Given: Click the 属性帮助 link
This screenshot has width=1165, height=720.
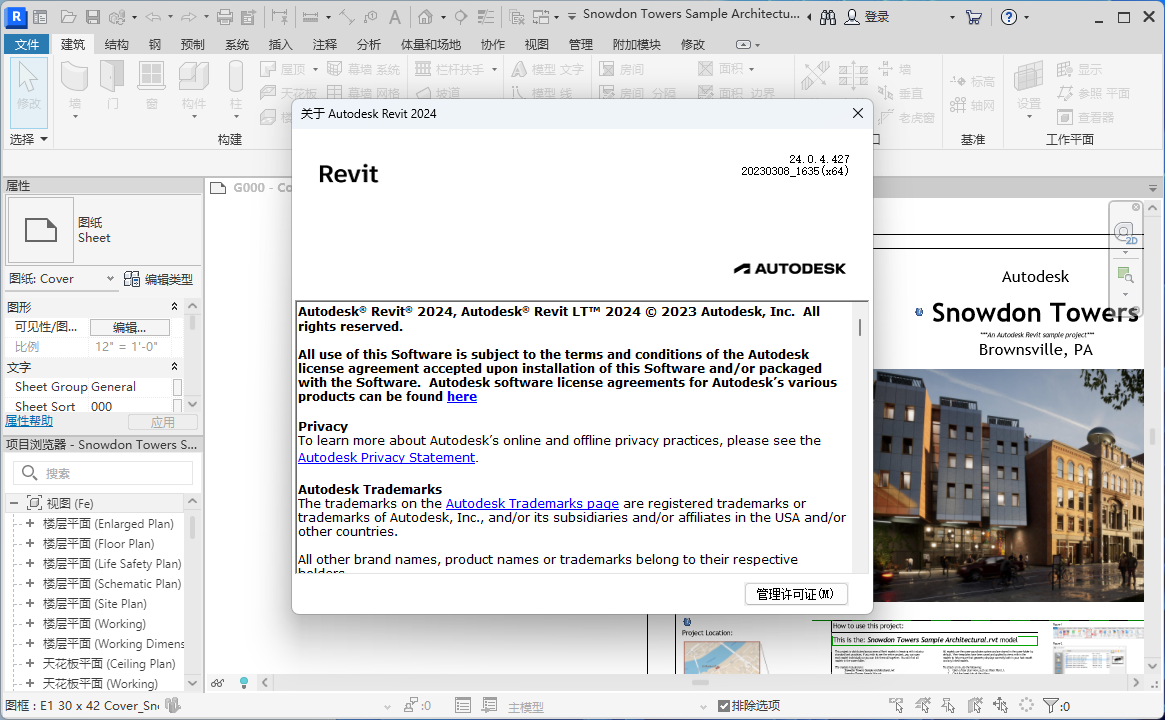Looking at the screenshot, I should [29, 421].
